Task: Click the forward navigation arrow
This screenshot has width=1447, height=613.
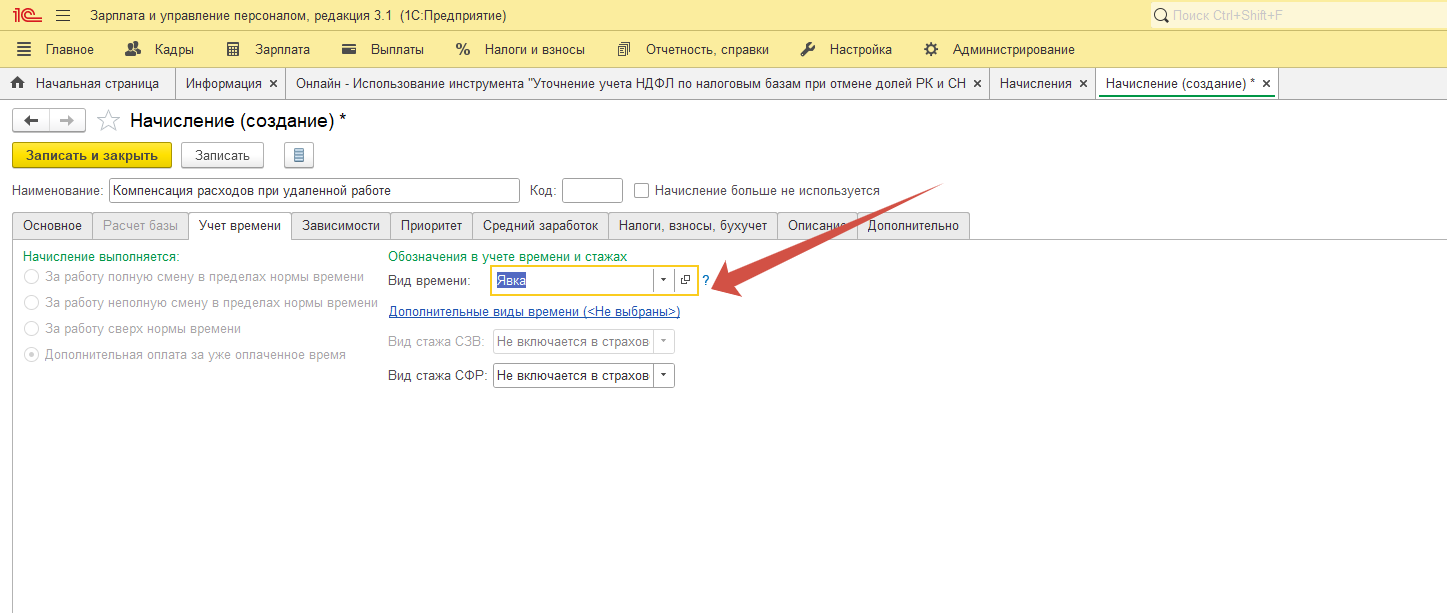Action: click(66, 121)
